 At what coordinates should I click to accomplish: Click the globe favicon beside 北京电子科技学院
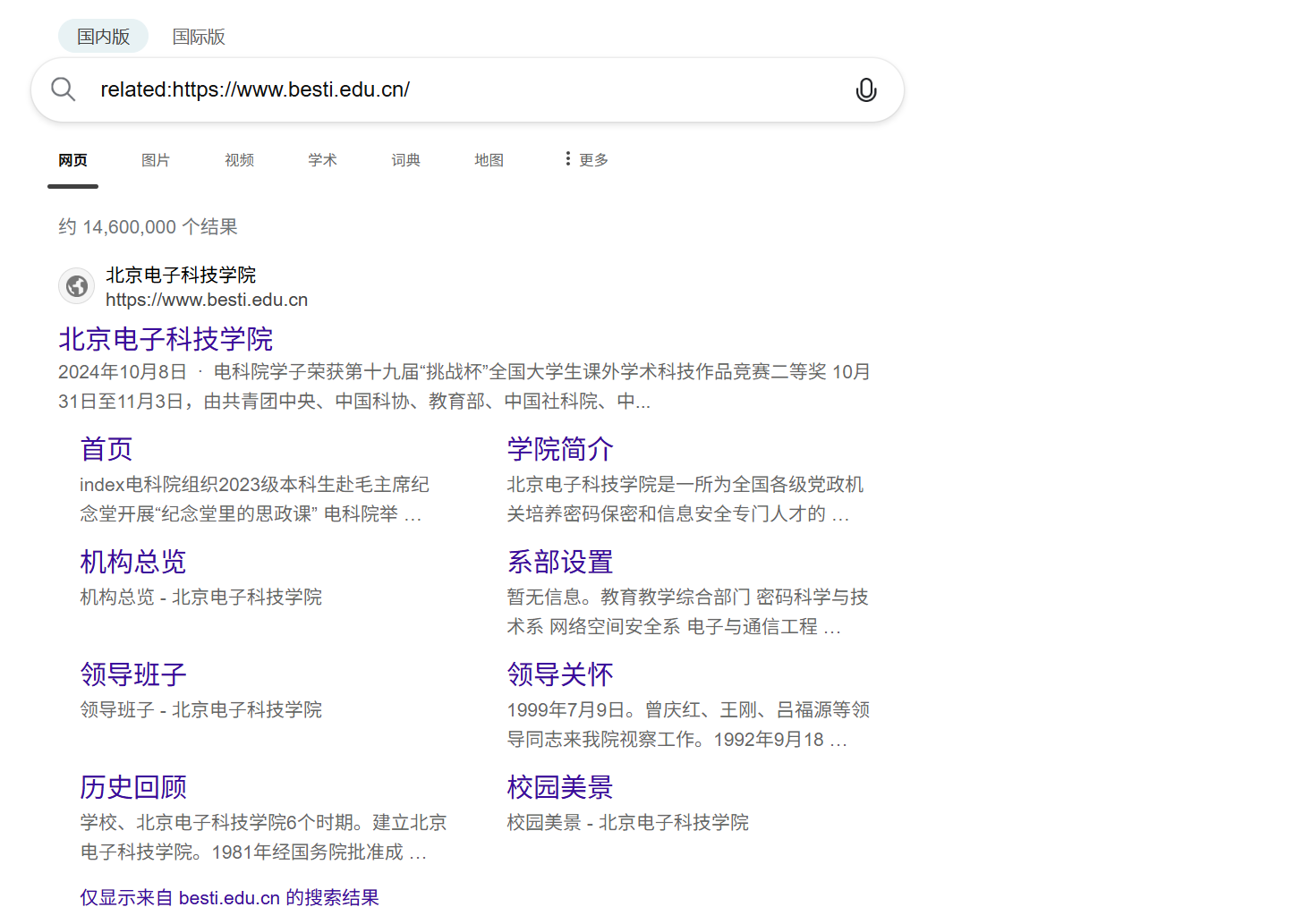click(x=77, y=286)
